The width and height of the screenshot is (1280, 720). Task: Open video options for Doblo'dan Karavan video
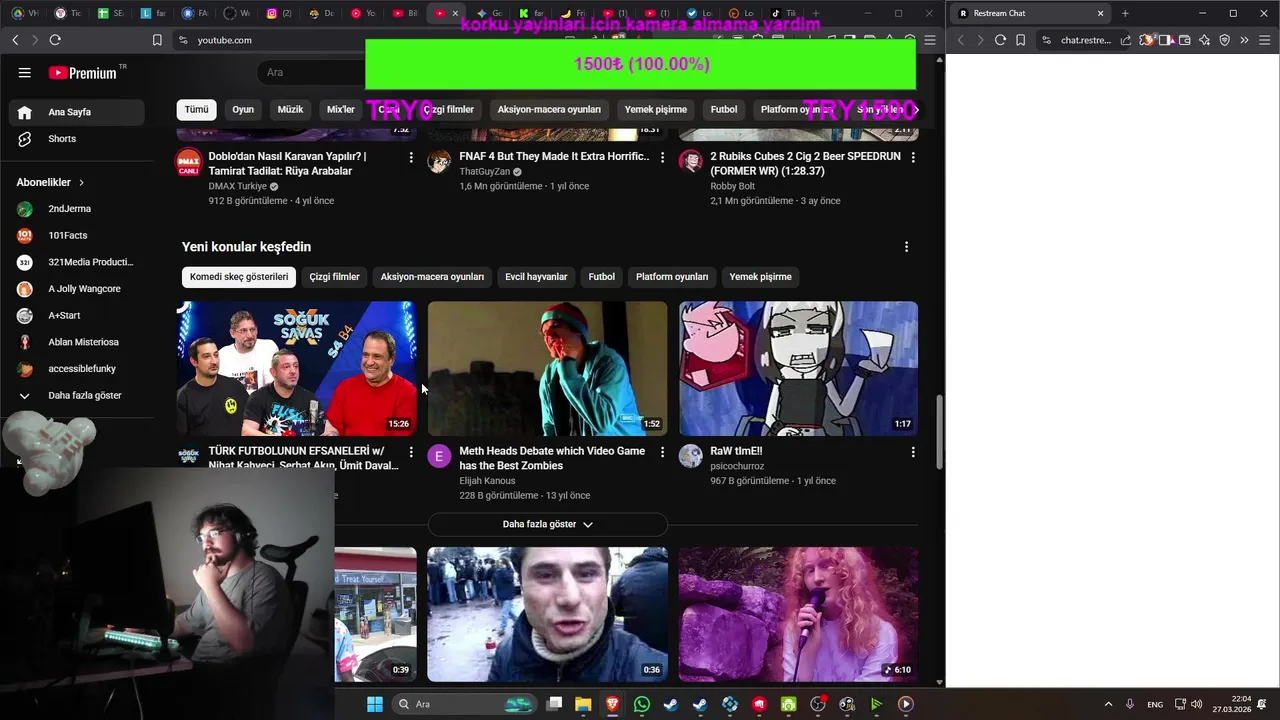411,157
